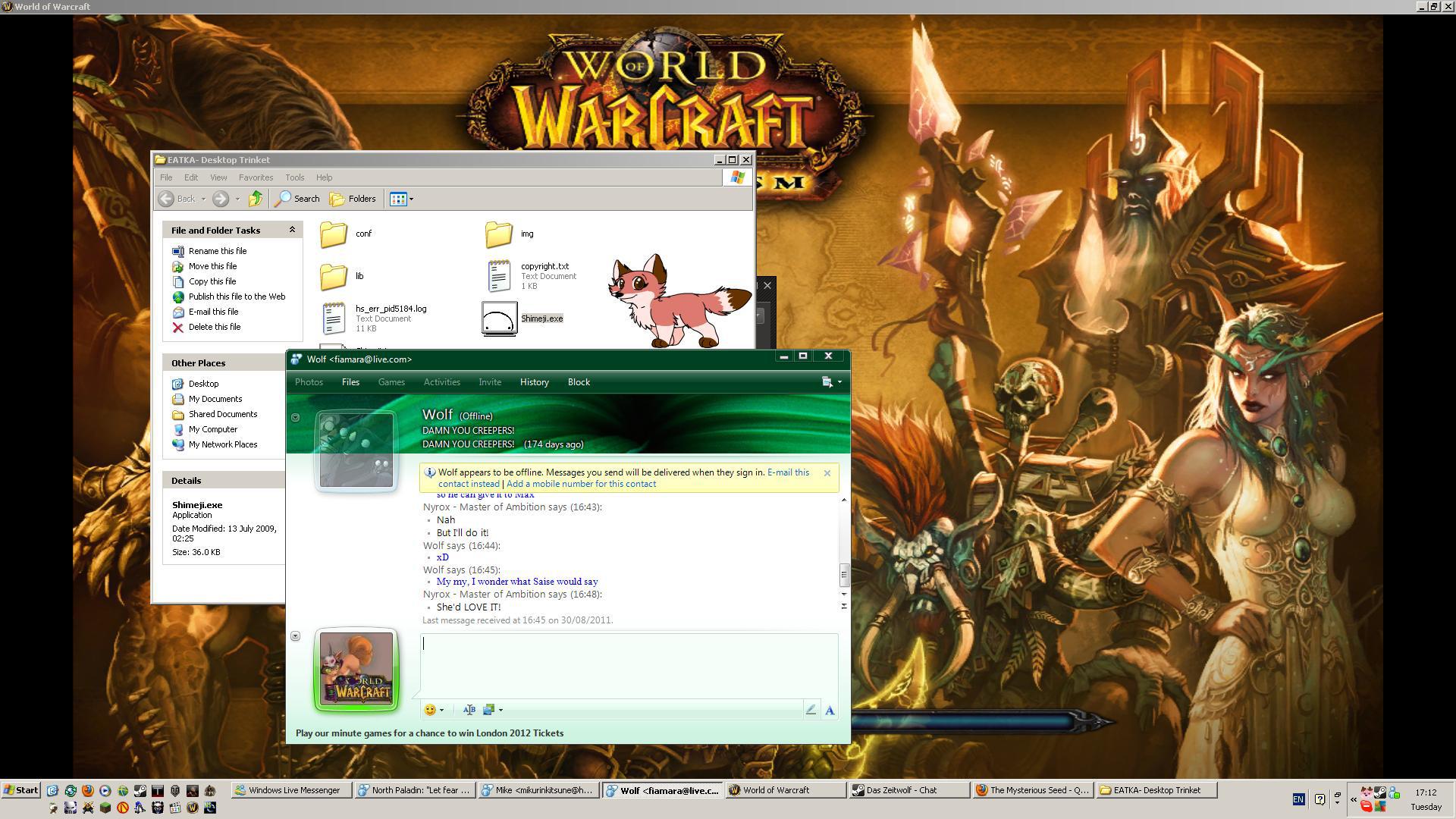1456x819 pixels.
Task: Open background scene dropdown arrow
Action: pyautogui.click(x=500, y=711)
